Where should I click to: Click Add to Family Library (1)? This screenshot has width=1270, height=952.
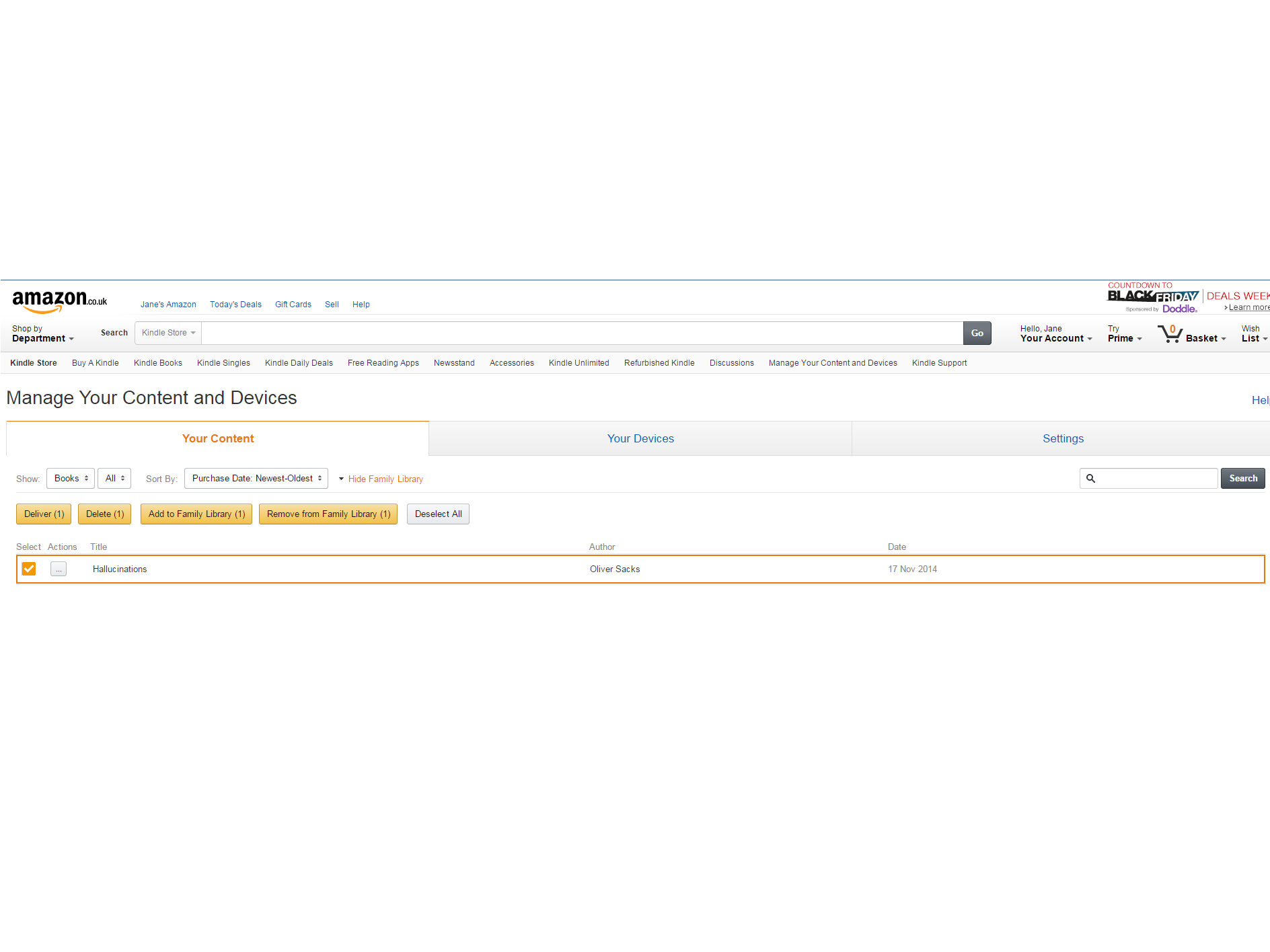pos(196,514)
